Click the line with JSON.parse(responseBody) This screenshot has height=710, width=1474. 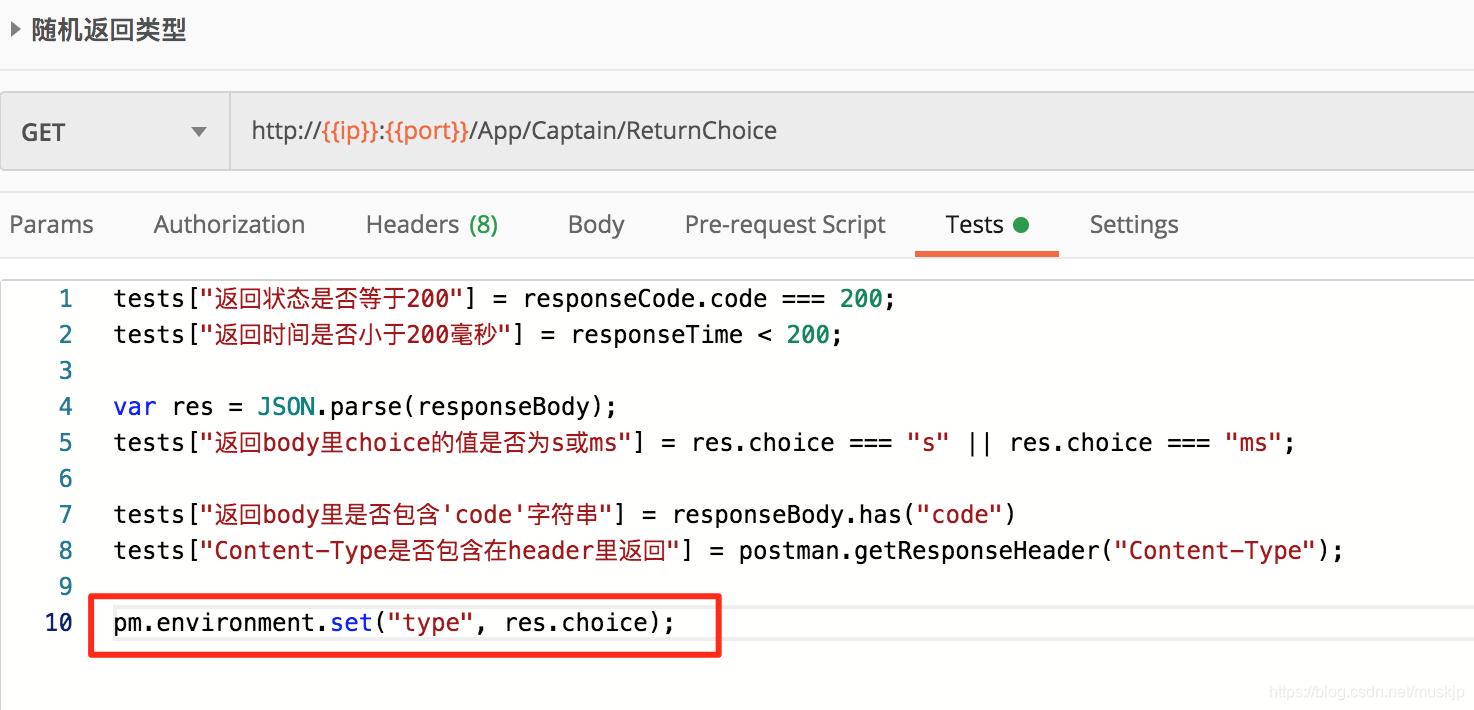(x=365, y=407)
